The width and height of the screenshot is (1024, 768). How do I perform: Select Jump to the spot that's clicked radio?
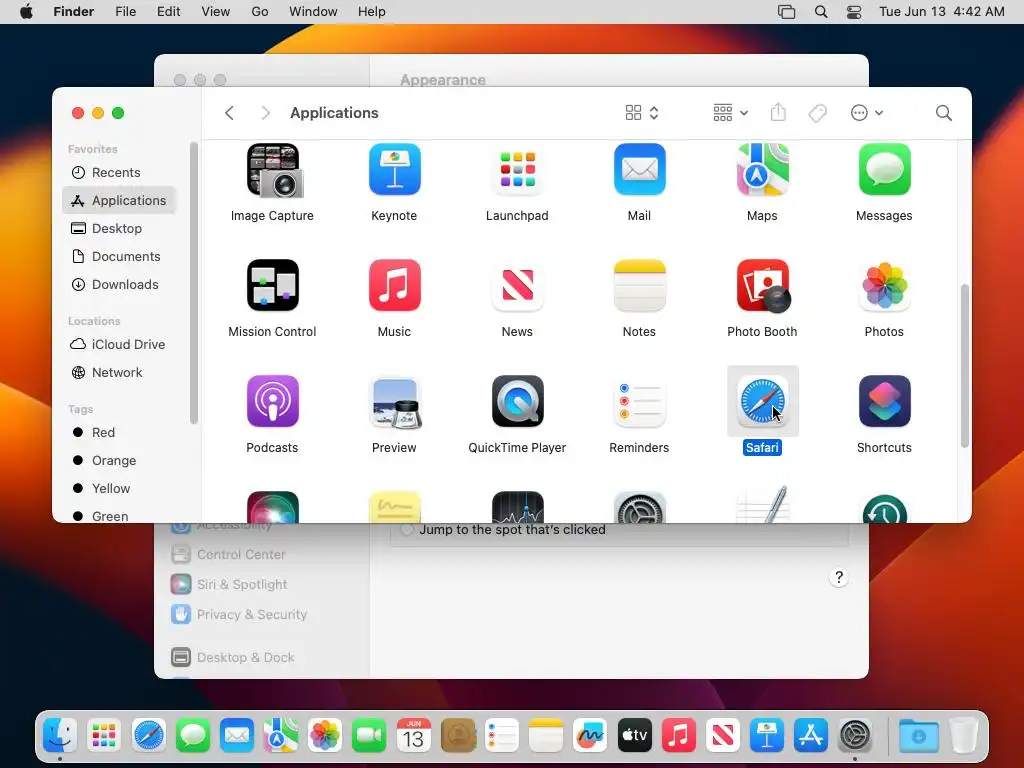[407, 530]
